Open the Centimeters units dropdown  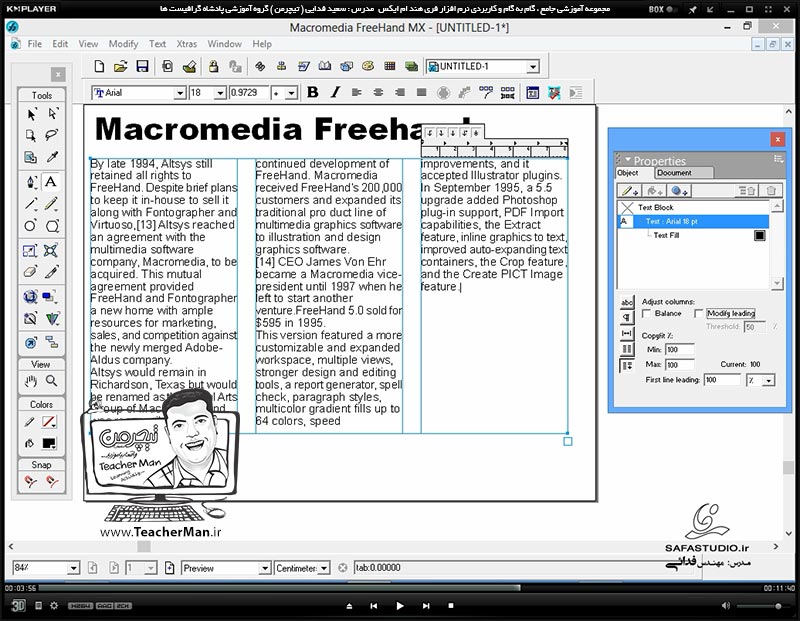click(x=323, y=568)
